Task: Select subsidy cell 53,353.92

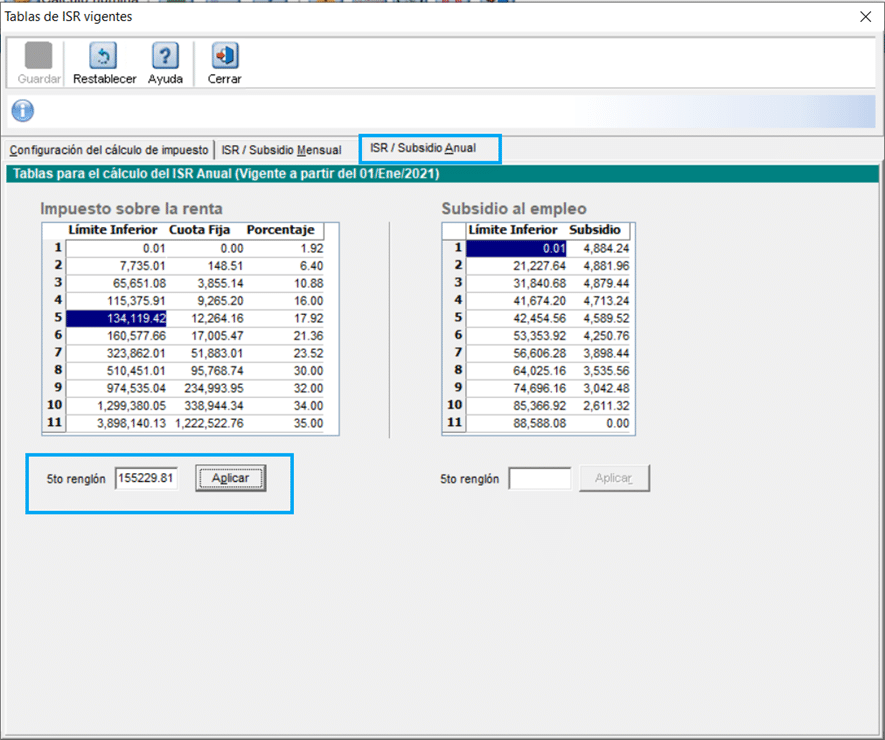Action: point(516,336)
